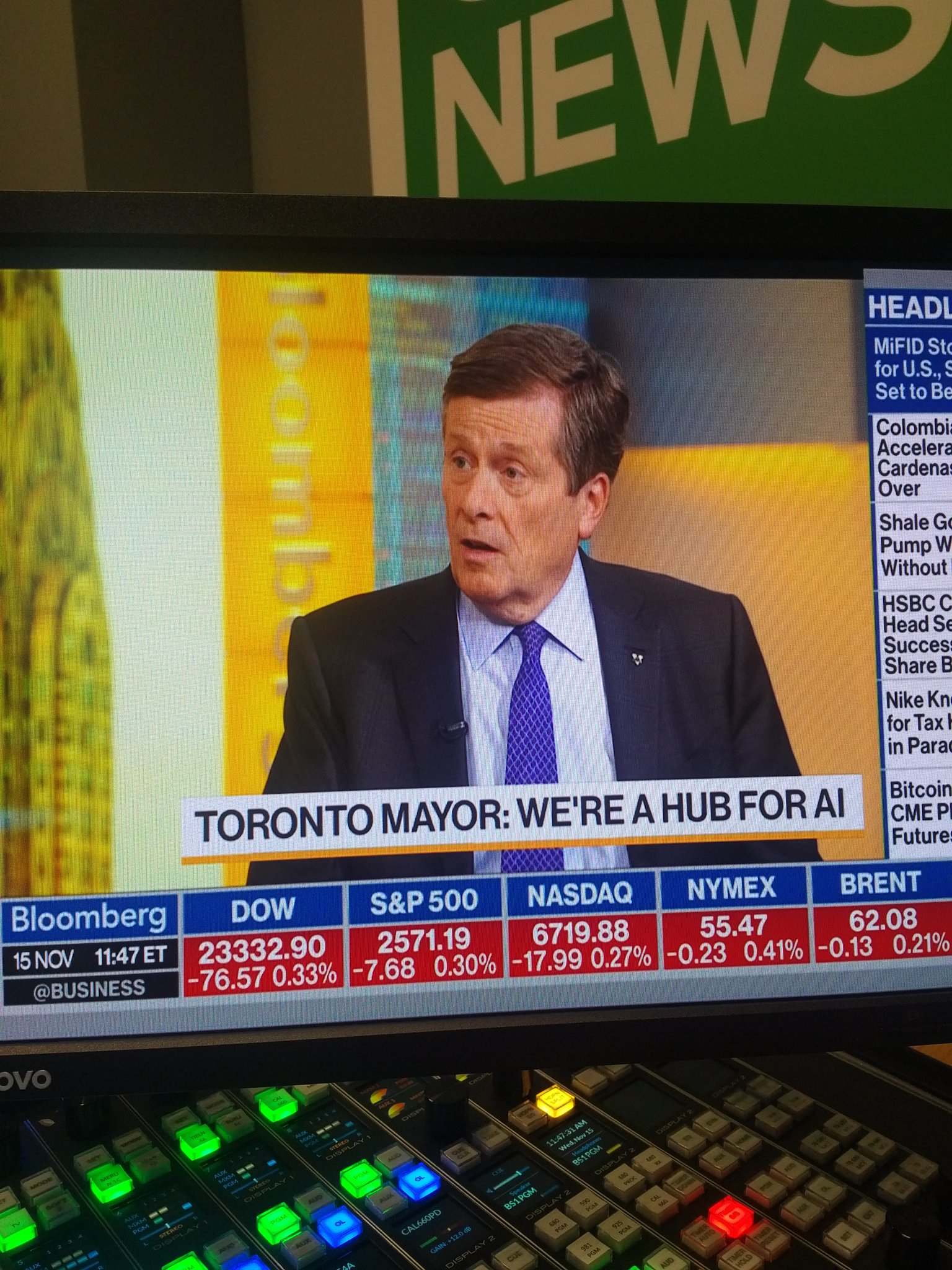Click the BRENT price 62.08
Image resolution: width=952 pixels, height=1270 pixels.
(x=883, y=920)
